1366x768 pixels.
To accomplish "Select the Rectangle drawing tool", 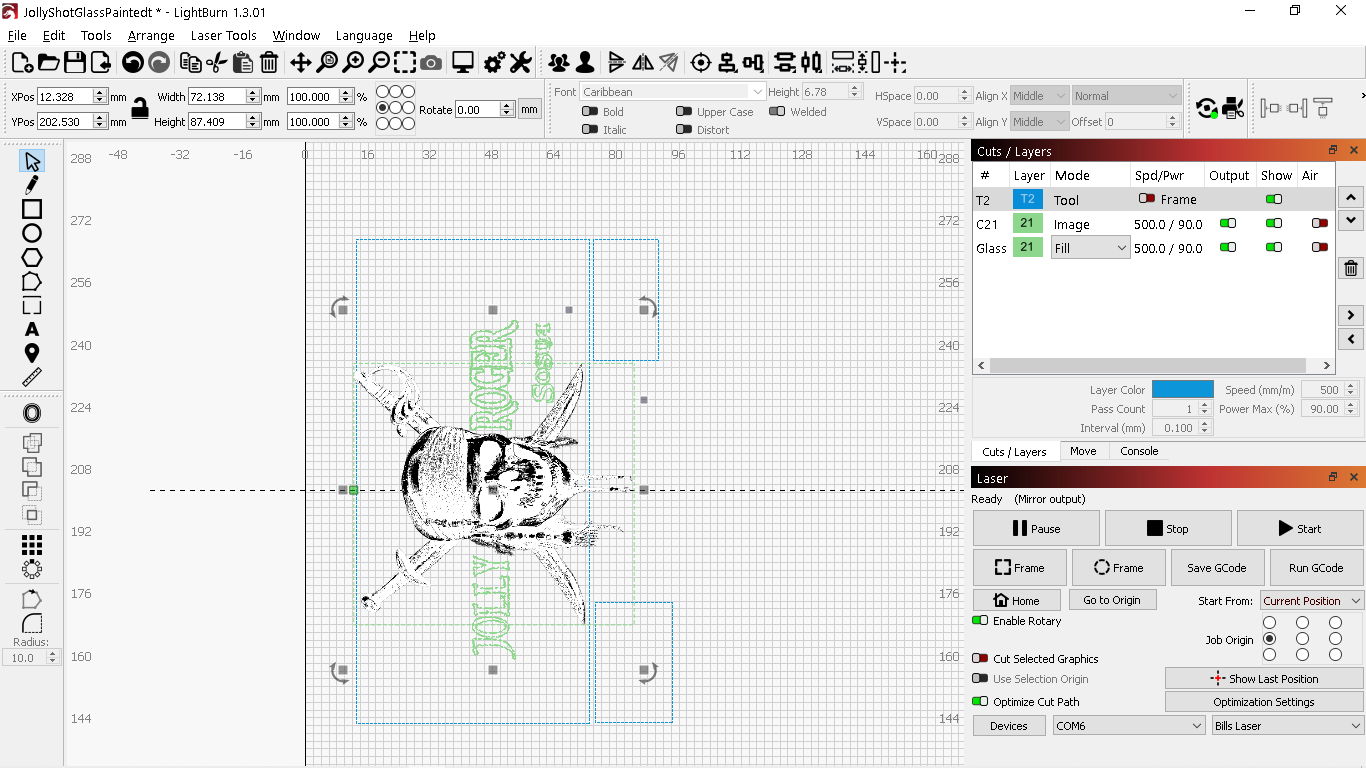I will [x=32, y=209].
